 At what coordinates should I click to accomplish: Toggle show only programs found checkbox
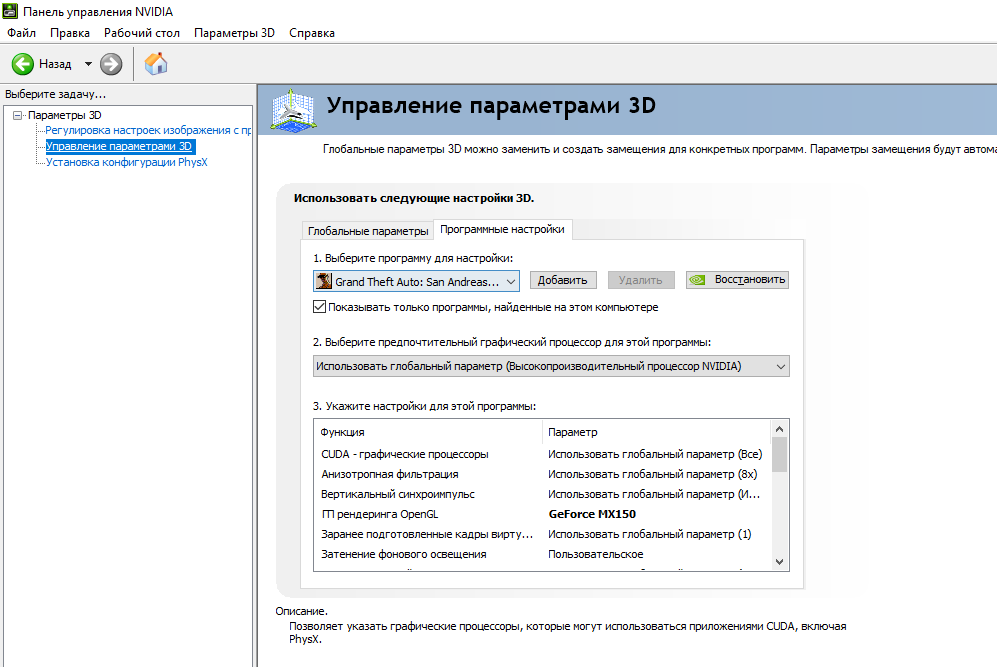coord(320,307)
